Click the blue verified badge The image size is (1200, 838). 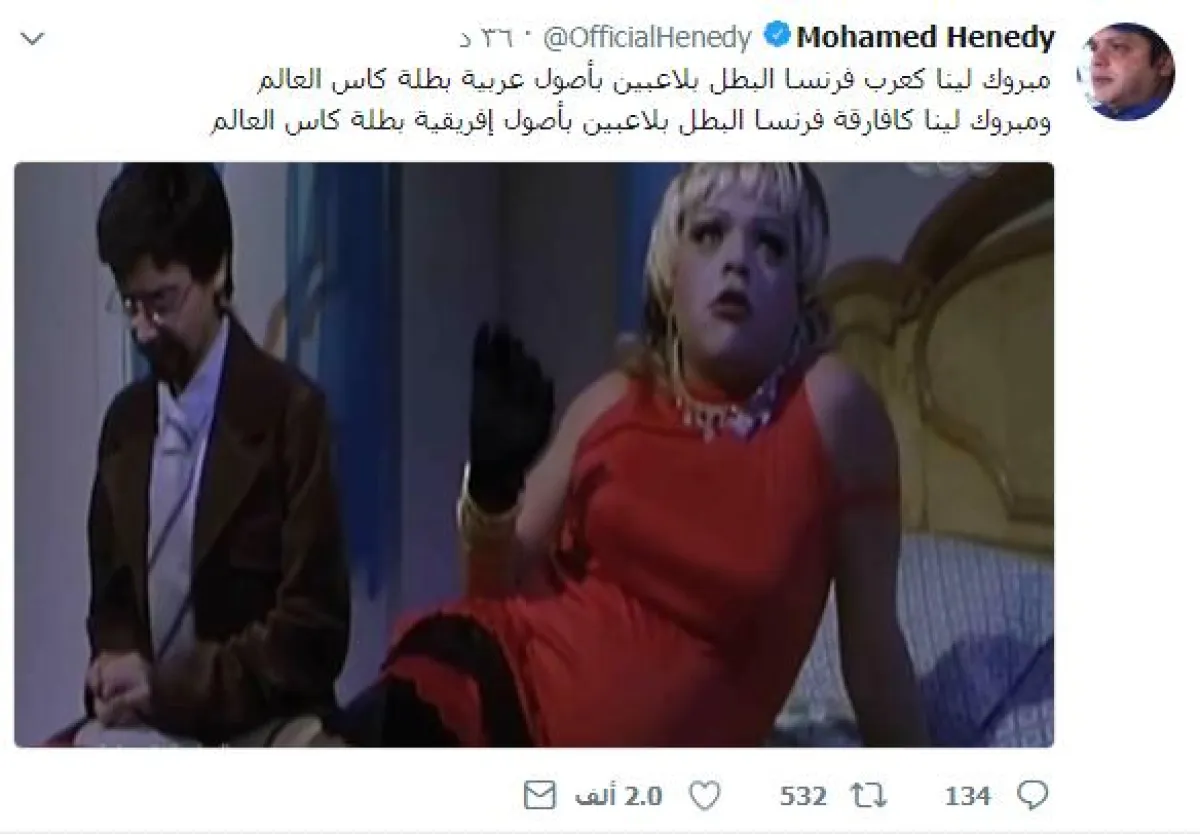pyautogui.click(x=776, y=38)
